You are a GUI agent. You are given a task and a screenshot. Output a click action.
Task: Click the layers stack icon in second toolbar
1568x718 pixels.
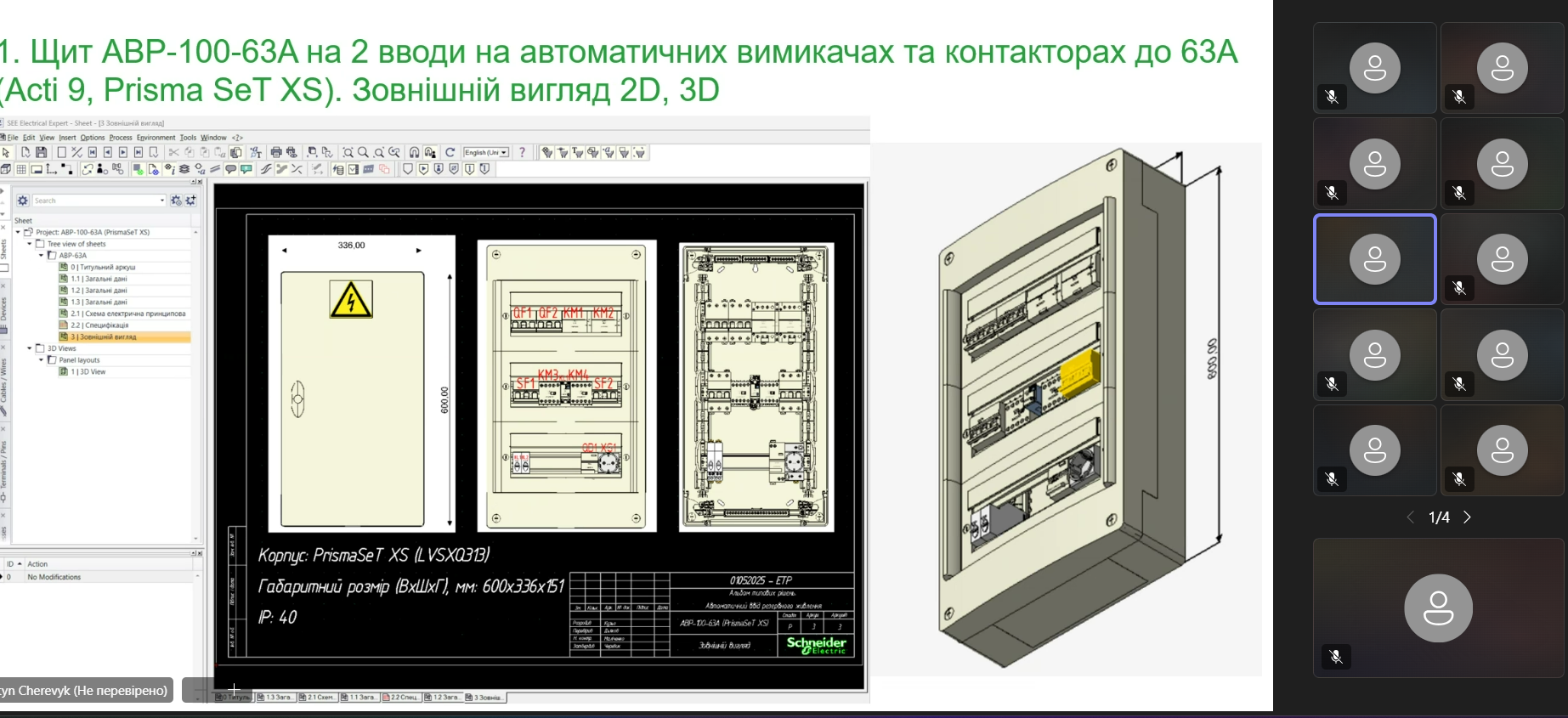point(184,169)
